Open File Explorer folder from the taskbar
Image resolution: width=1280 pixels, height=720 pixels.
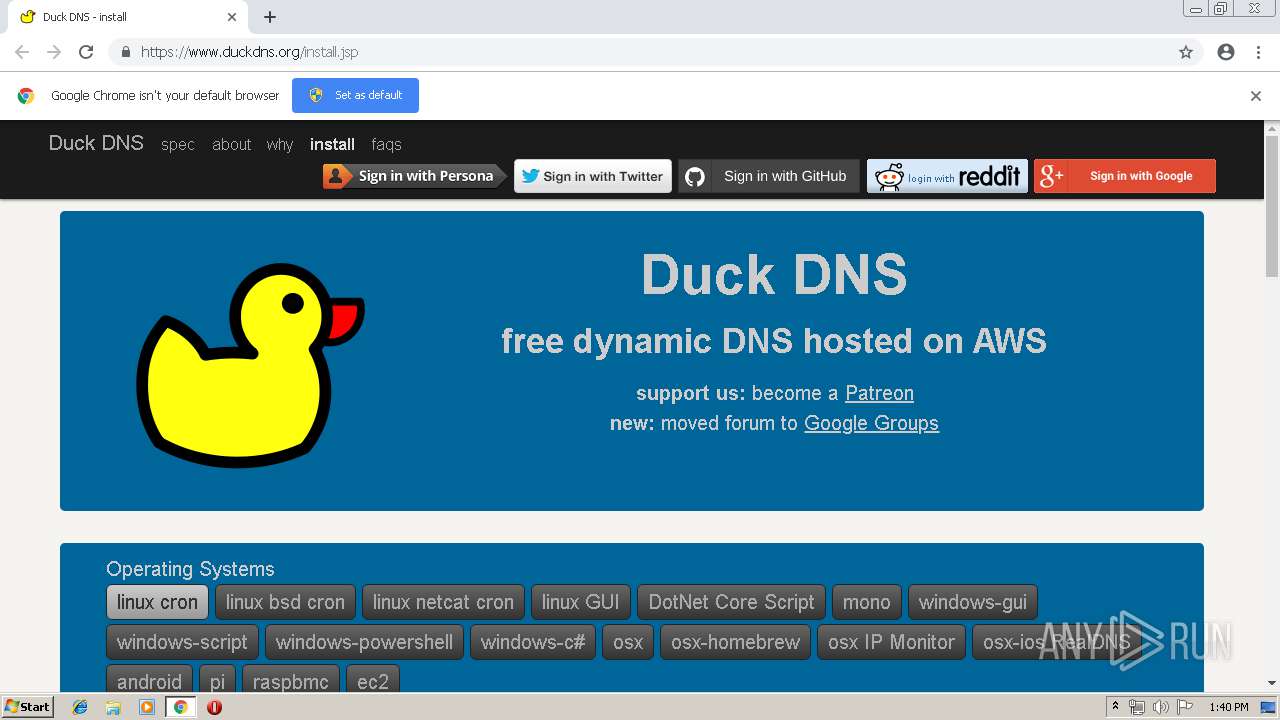pyautogui.click(x=113, y=707)
